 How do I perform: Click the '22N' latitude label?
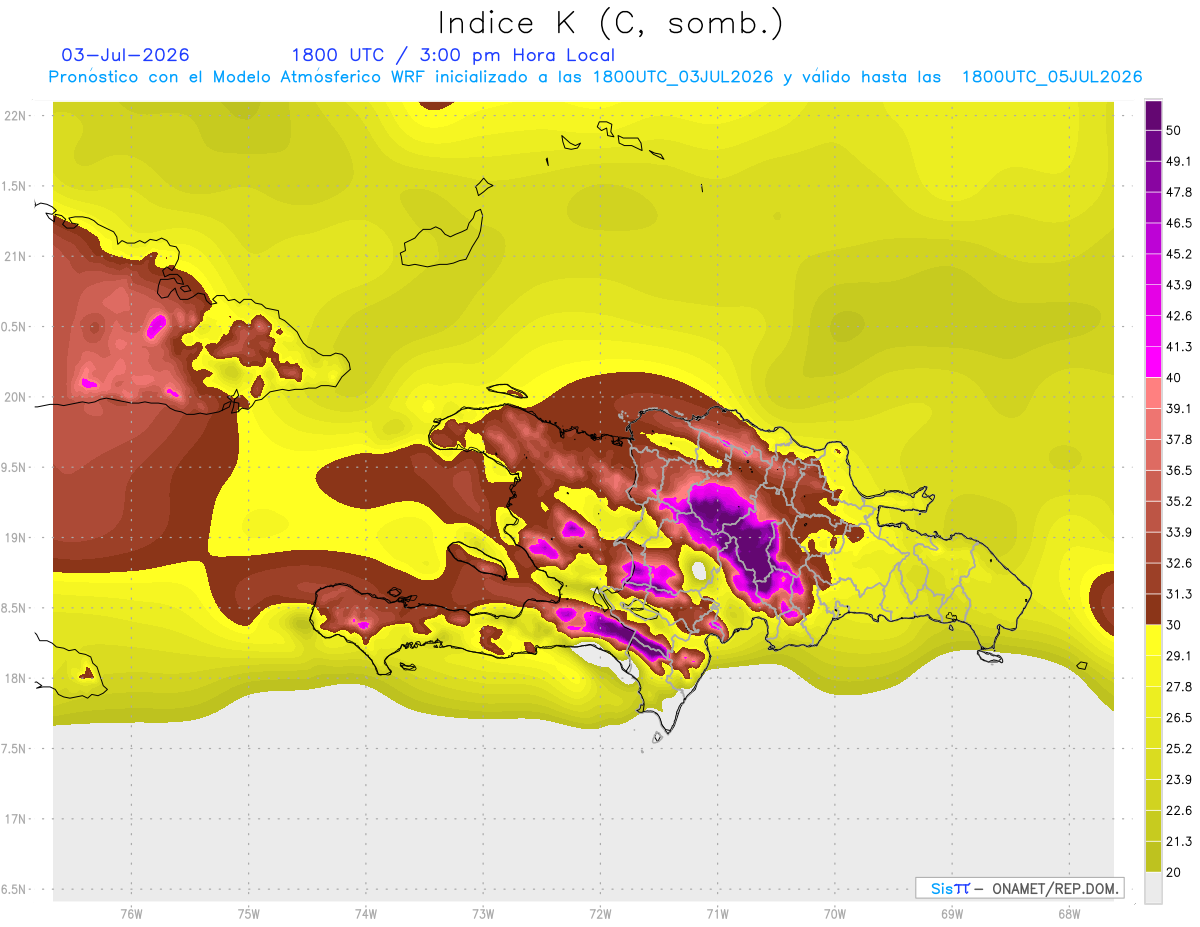(15, 115)
